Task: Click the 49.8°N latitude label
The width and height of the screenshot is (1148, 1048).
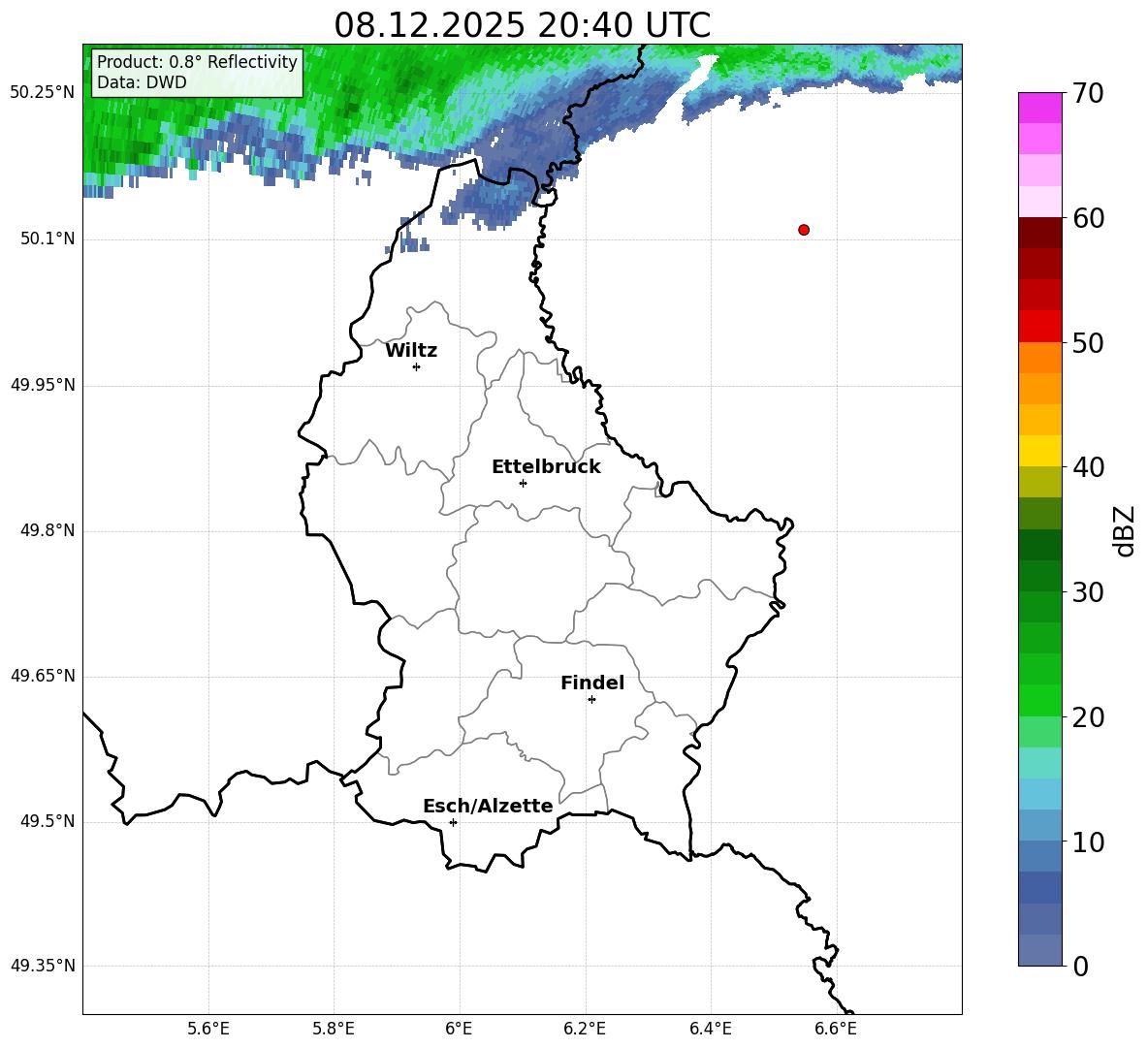Action: coord(48,530)
